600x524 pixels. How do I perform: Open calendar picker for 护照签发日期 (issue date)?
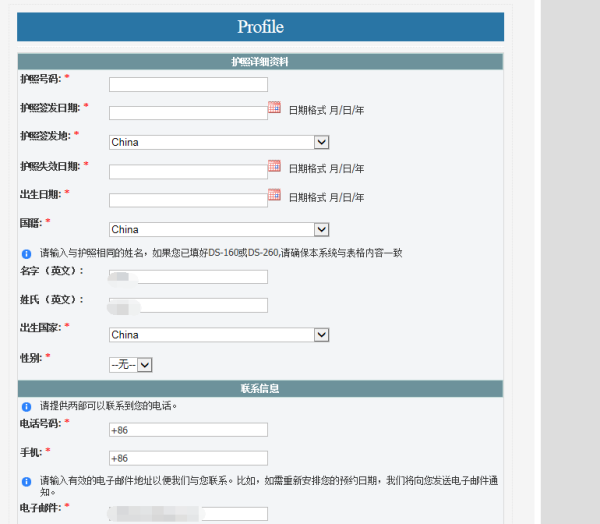click(x=274, y=108)
